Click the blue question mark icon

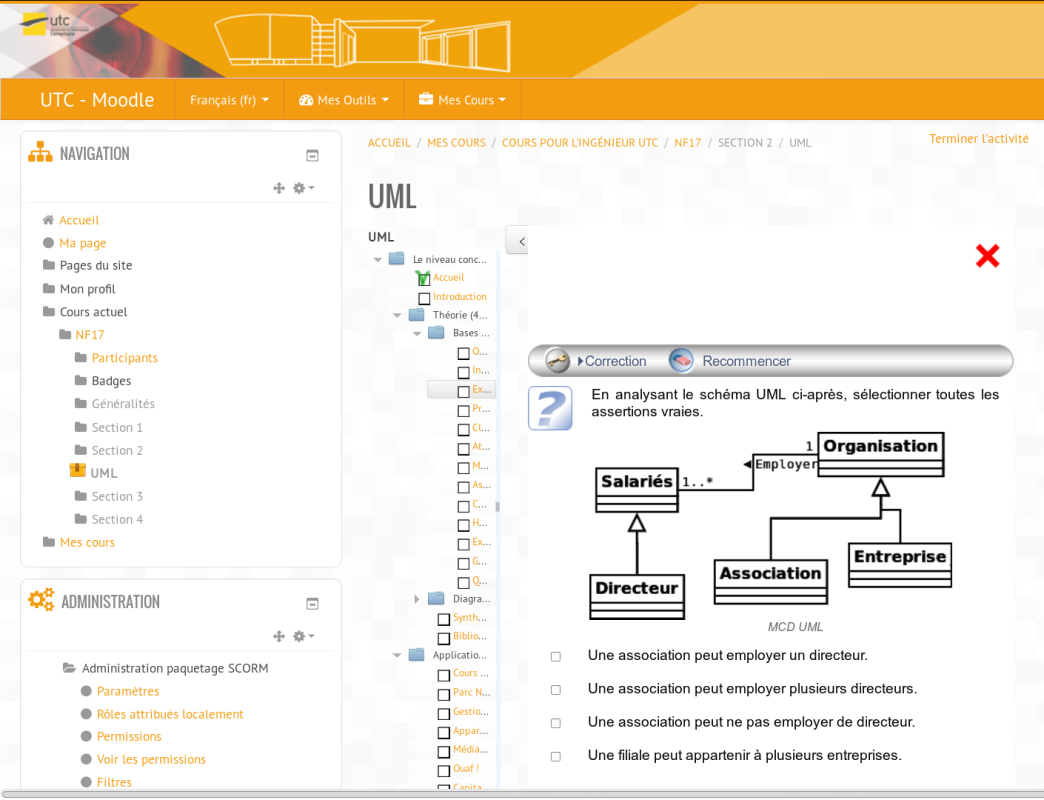coord(550,408)
